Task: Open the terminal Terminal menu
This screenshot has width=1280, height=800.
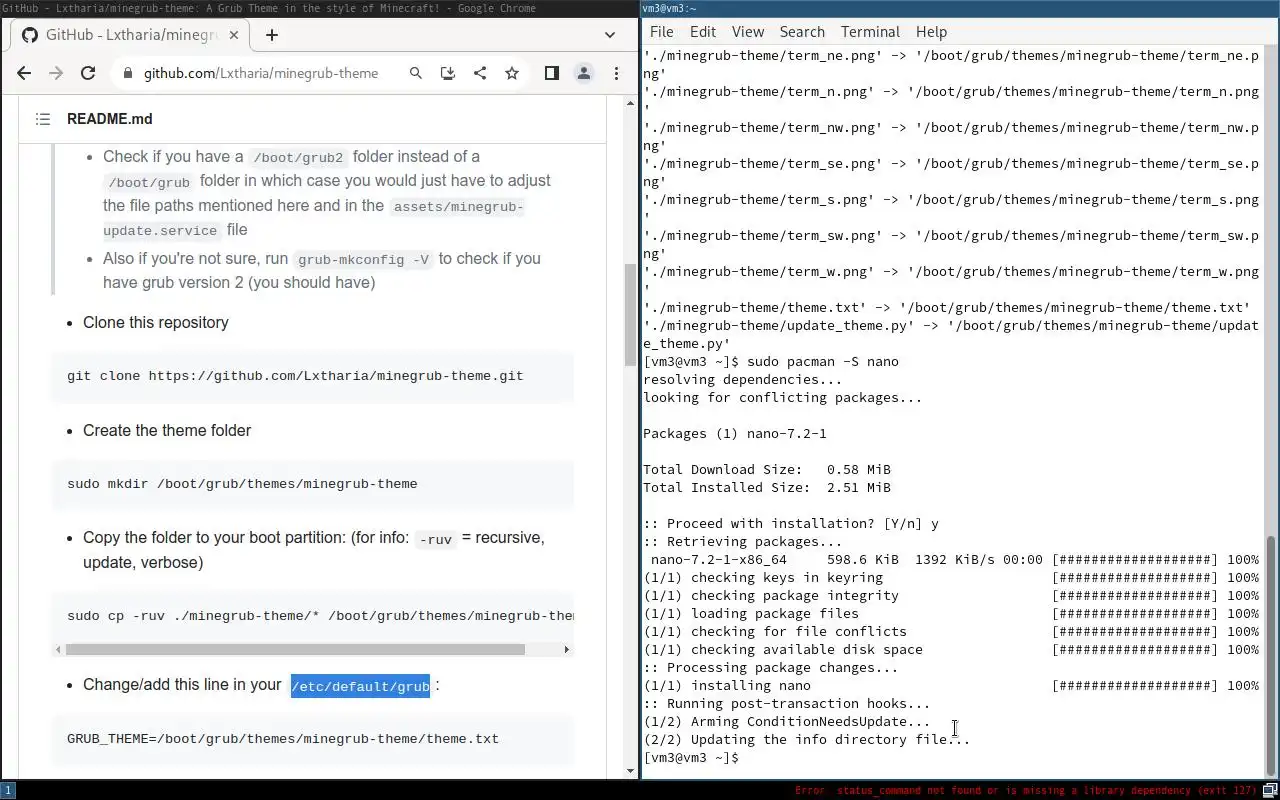Action: click(870, 32)
